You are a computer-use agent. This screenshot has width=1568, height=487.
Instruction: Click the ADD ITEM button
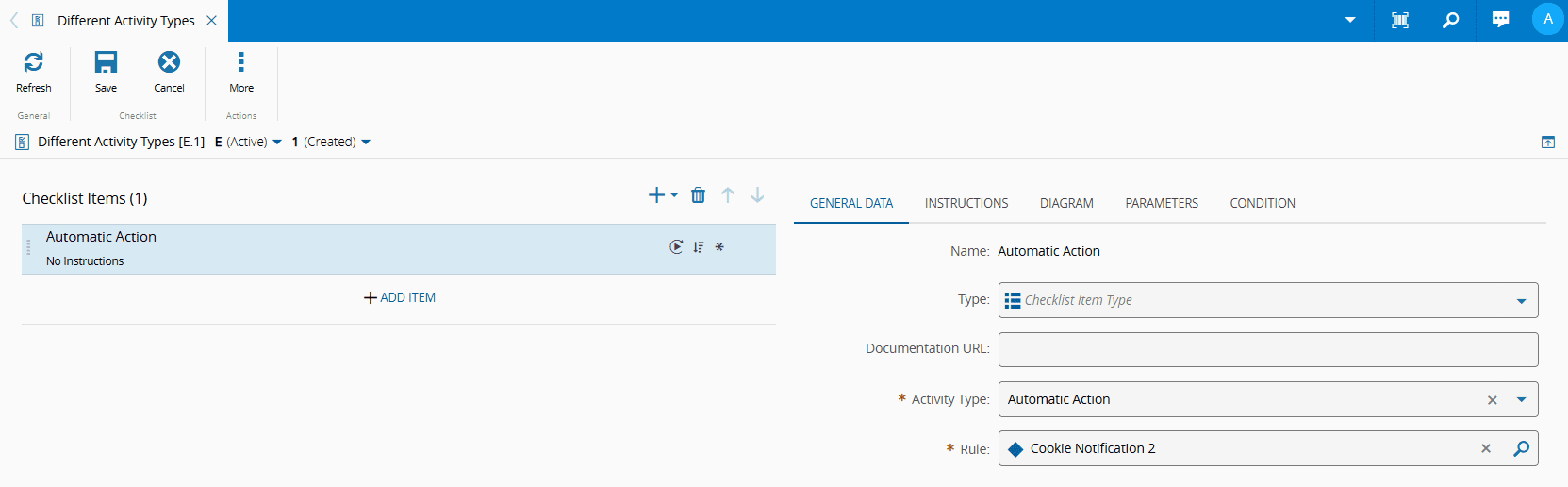coord(399,297)
